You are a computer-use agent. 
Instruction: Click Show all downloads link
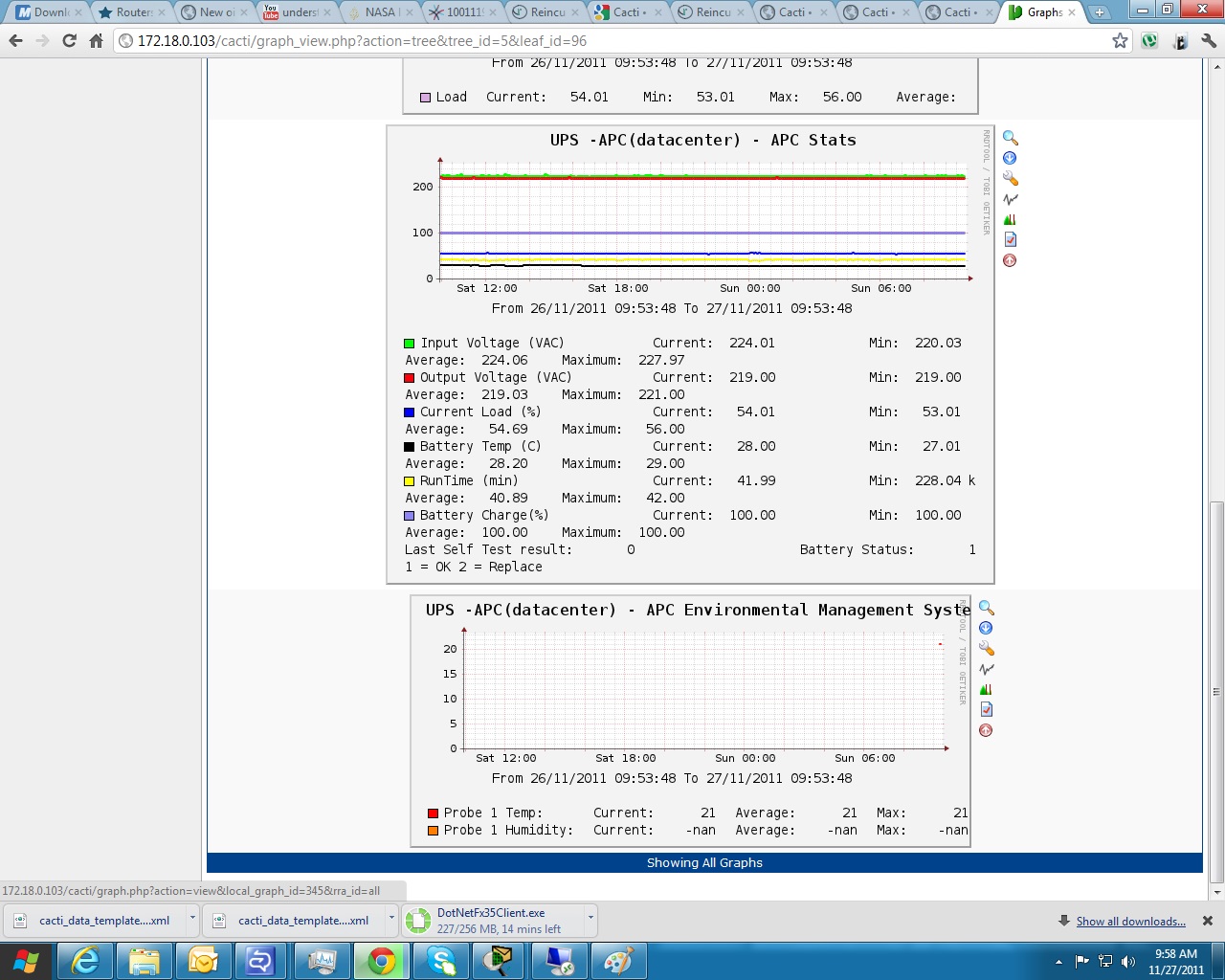click(x=1130, y=921)
